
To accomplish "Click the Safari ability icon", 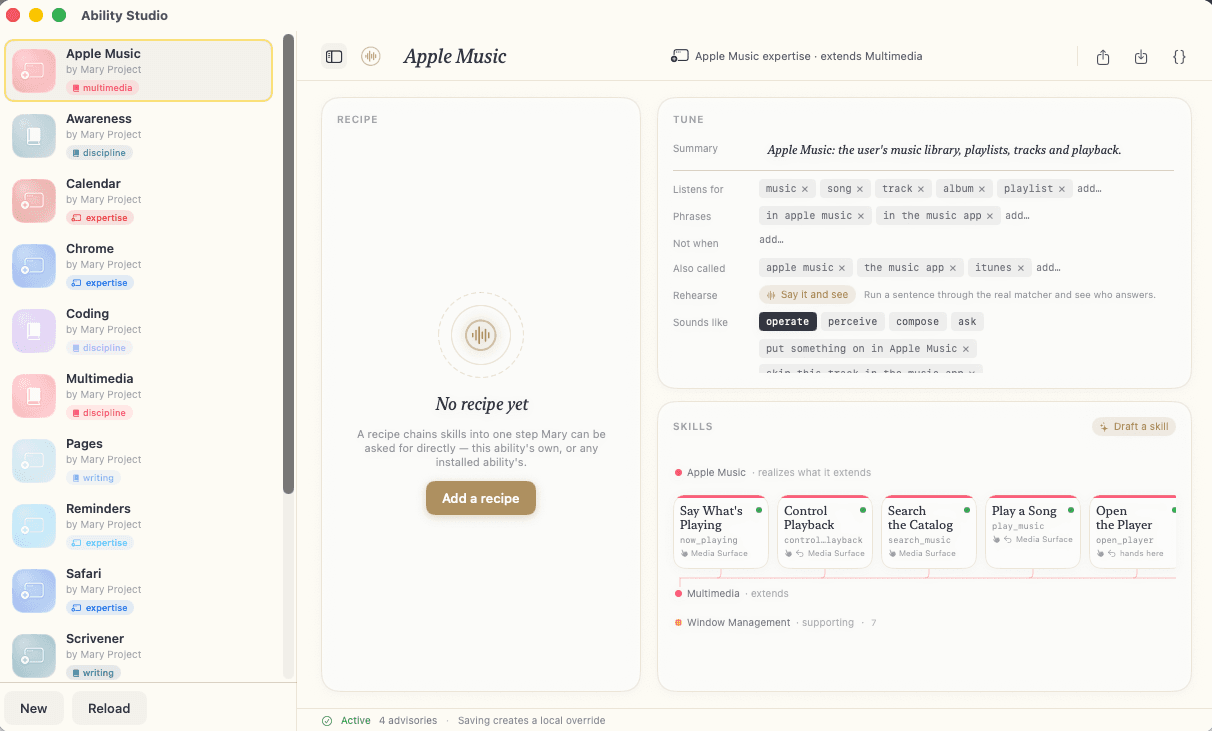I will [x=34, y=591].
